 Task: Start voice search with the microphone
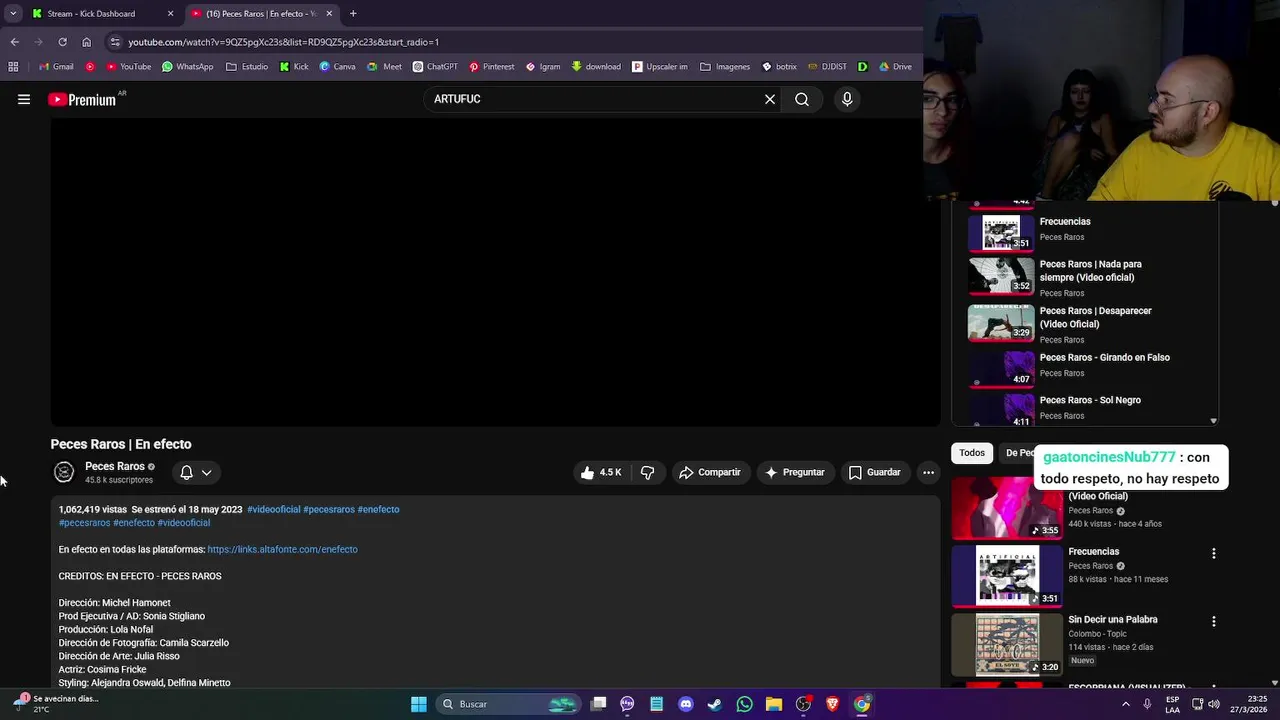pos(847,99)
